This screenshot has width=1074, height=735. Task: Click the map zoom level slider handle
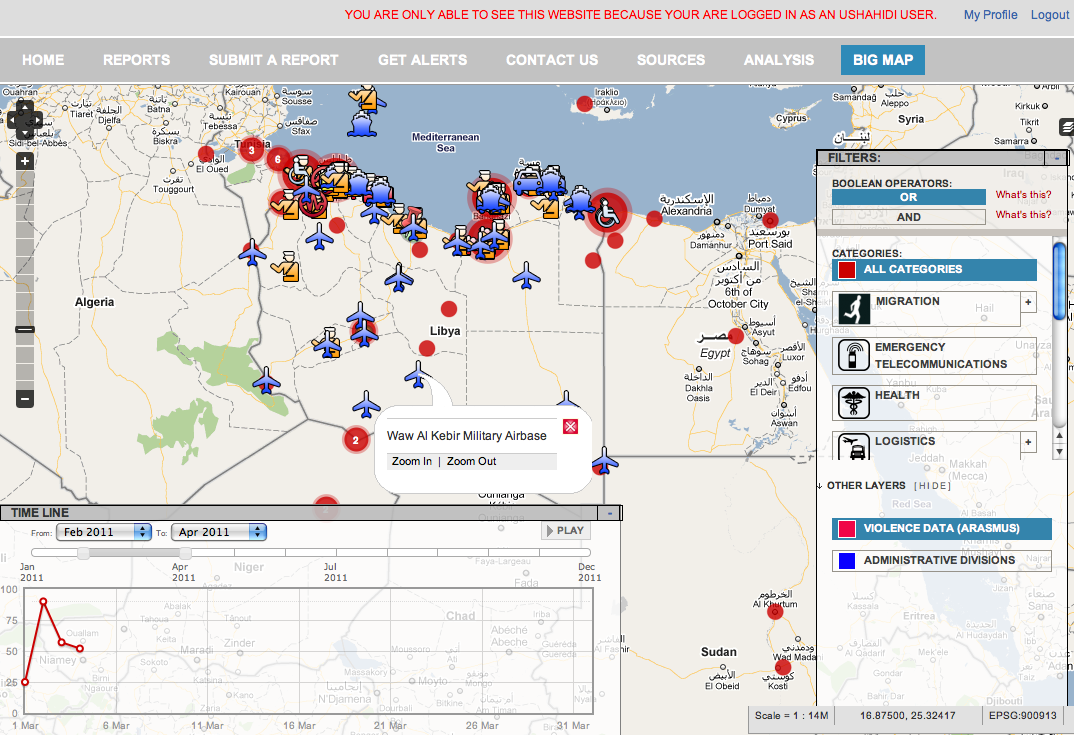25,329
